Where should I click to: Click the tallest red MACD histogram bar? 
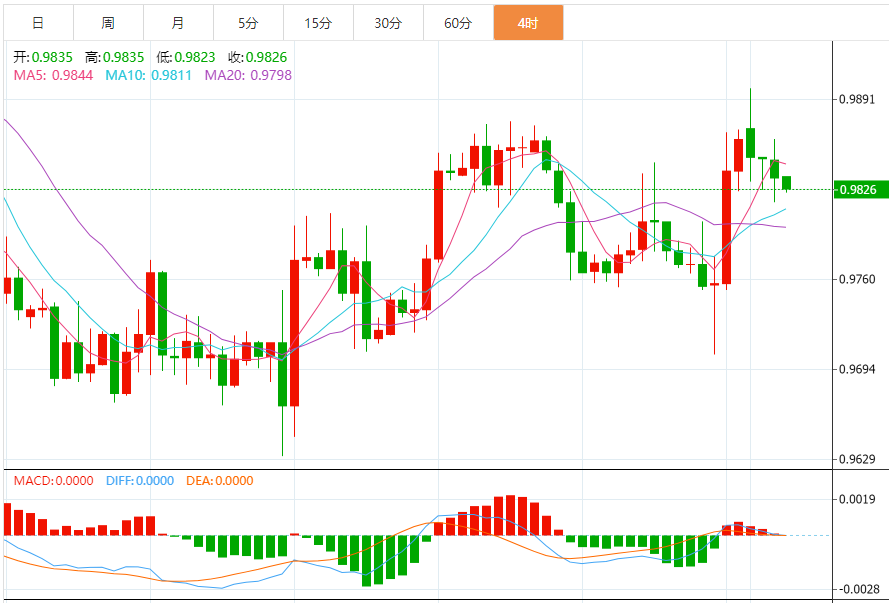(511, 515)
